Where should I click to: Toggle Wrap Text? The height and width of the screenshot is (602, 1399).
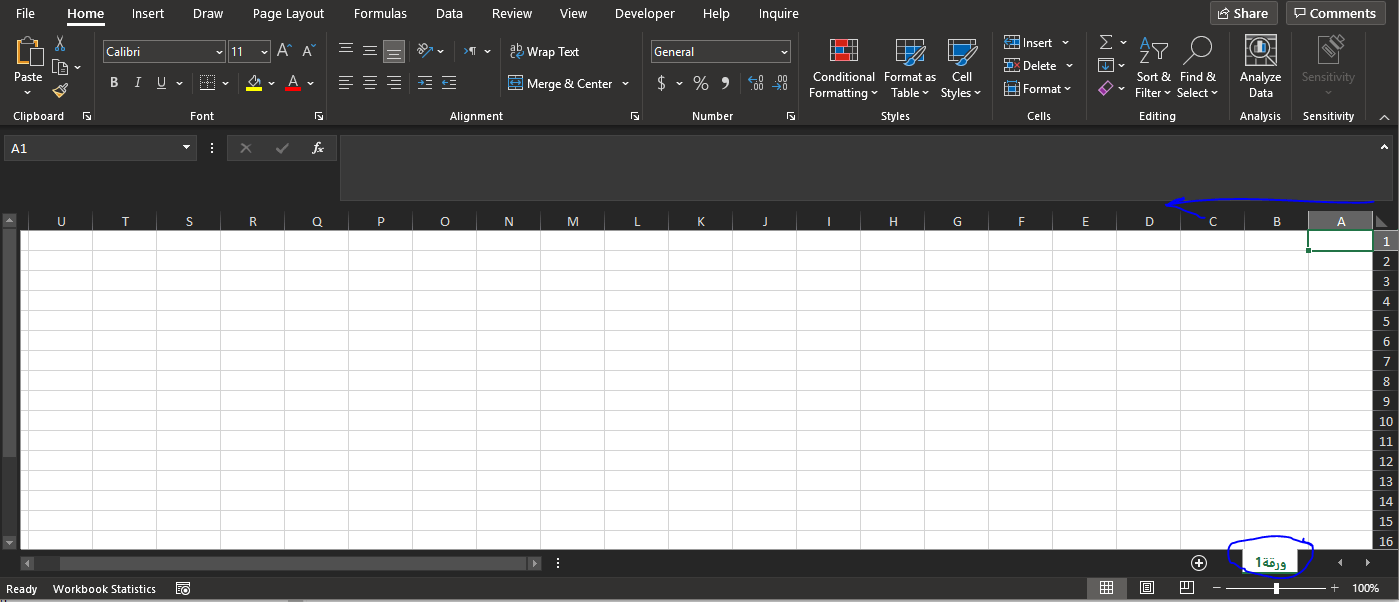544,52
